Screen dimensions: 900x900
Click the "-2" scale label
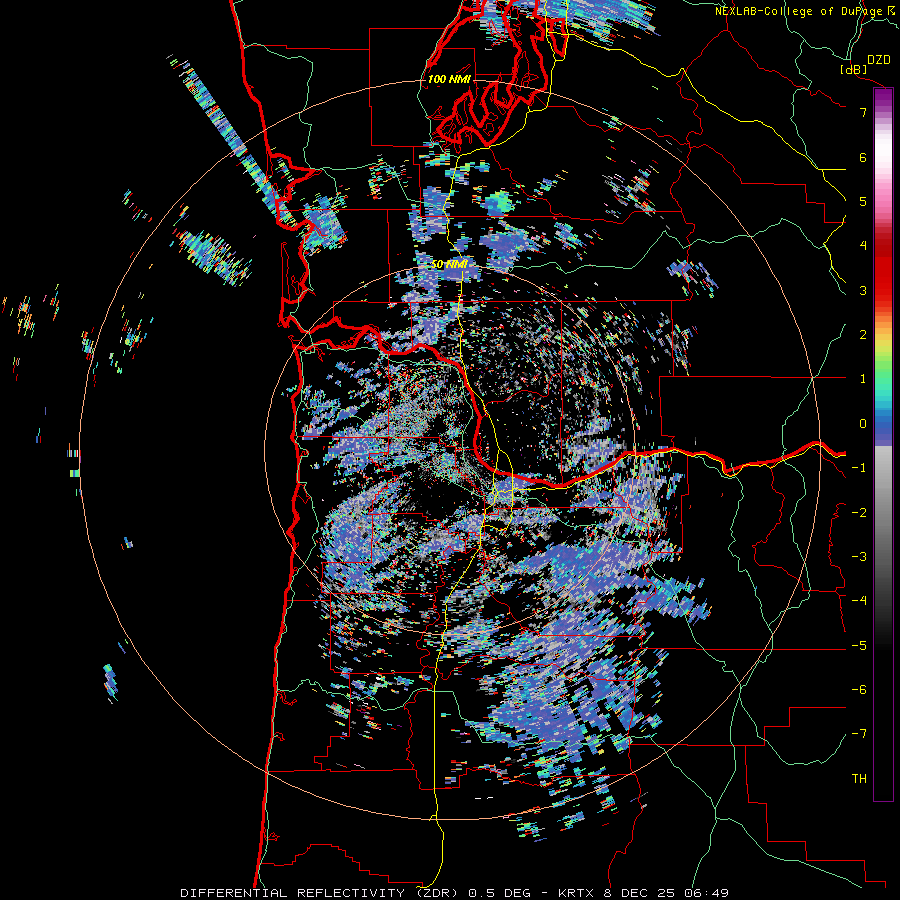(x=859, y=512)
